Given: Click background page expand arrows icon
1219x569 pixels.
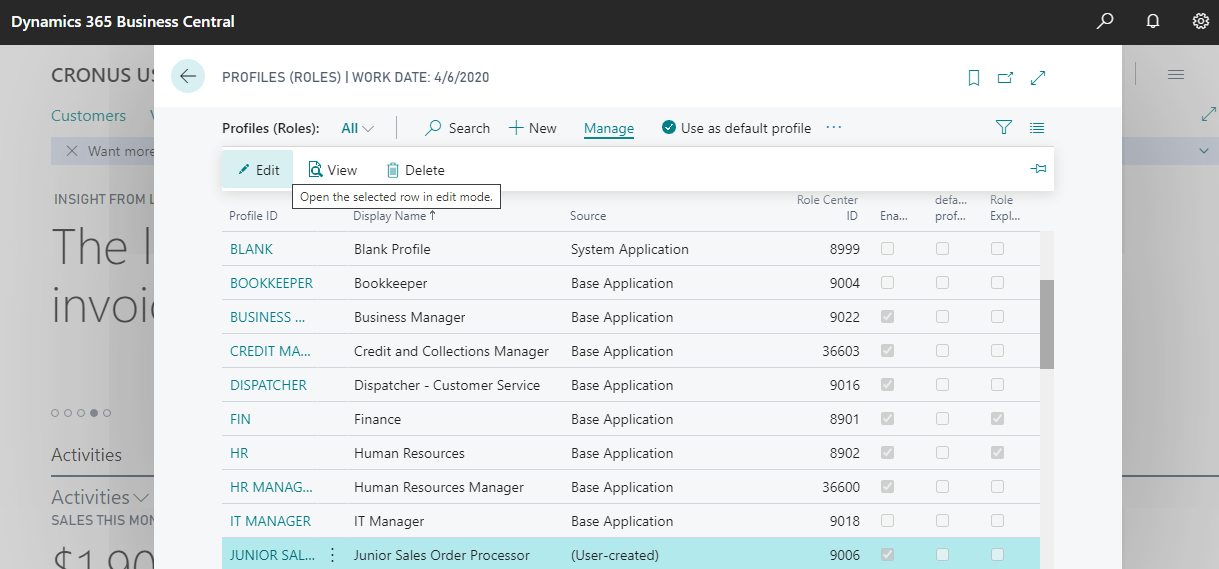Looking at the screenshot, I should [1208, 115].
